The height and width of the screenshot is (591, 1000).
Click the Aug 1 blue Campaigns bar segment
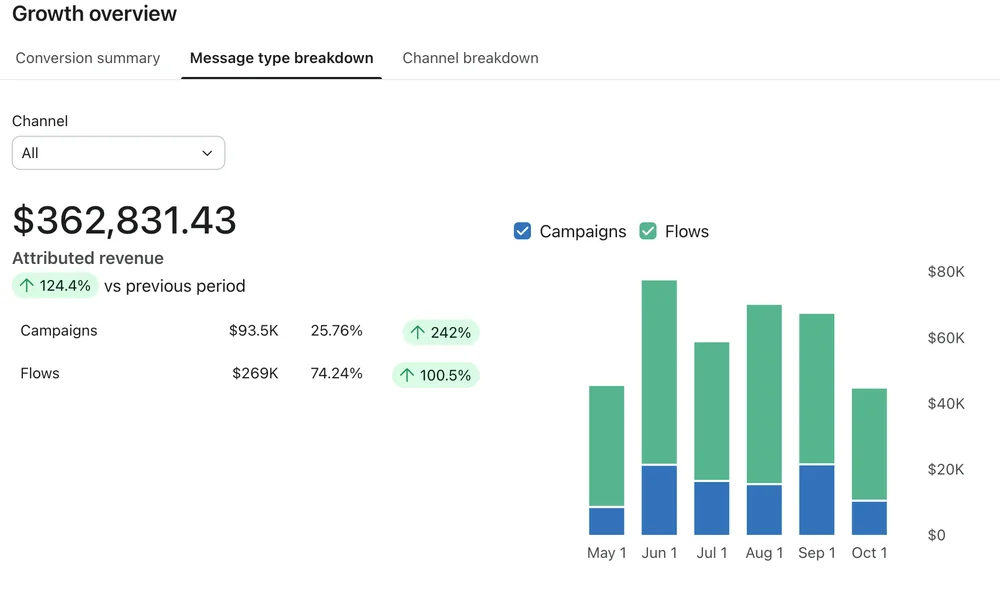[x=764, y=510]
